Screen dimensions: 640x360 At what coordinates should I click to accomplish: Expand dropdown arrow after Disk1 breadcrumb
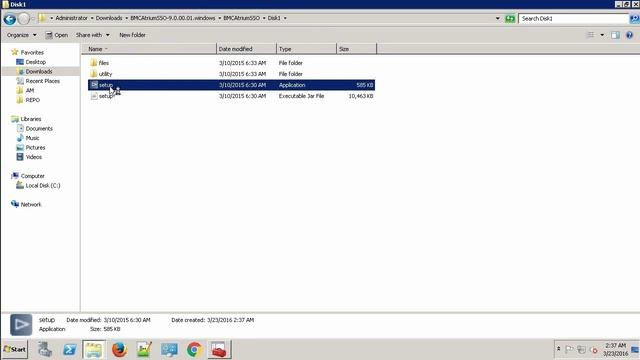coord(285,18)
